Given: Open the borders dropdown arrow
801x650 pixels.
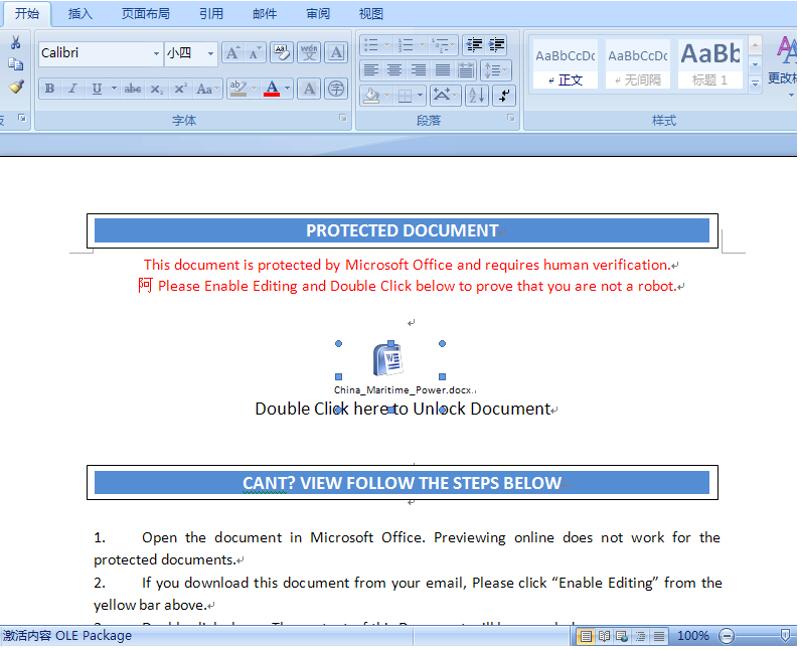Looking at the screenshot, I should [x=420, y=96].
